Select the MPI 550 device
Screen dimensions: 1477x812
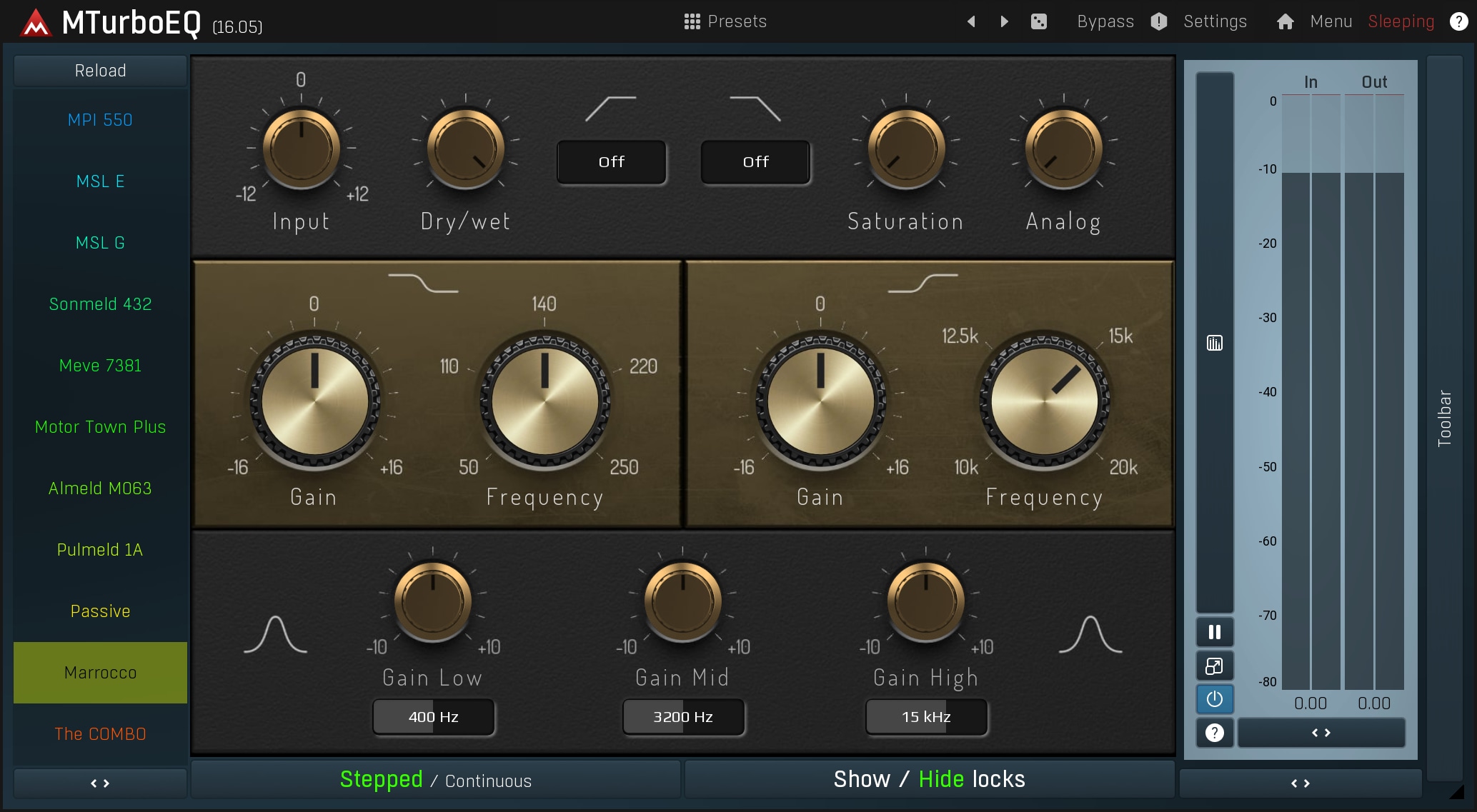[x=100, y=120]
